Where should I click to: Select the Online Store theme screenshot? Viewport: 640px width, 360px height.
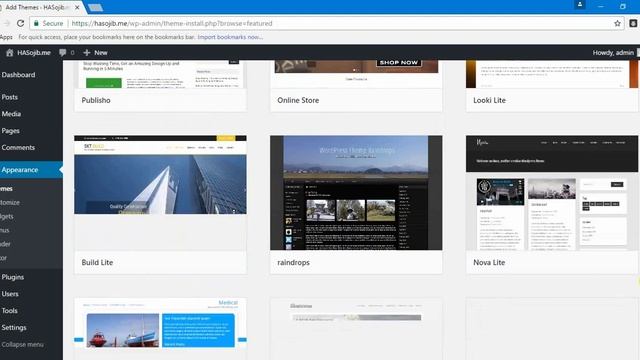tap(356, 74)
